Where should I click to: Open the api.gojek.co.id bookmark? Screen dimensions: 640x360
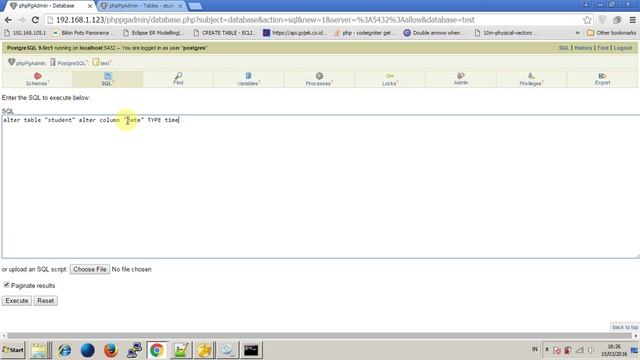294,33
